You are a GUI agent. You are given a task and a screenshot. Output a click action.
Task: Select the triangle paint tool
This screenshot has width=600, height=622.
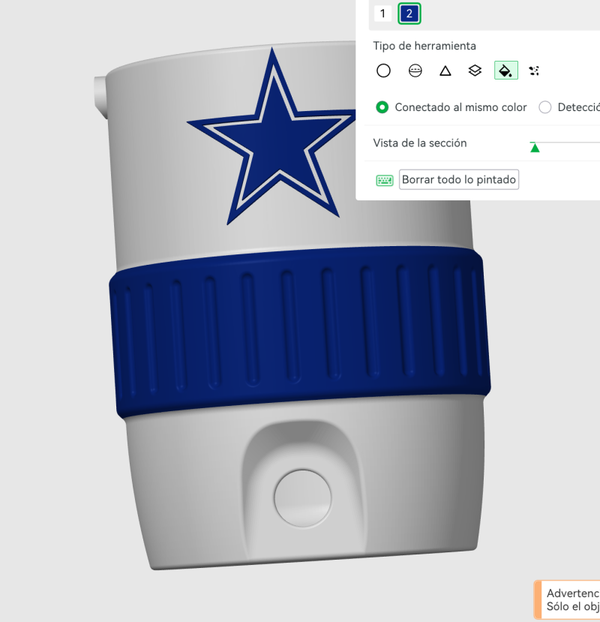point(445,71)
